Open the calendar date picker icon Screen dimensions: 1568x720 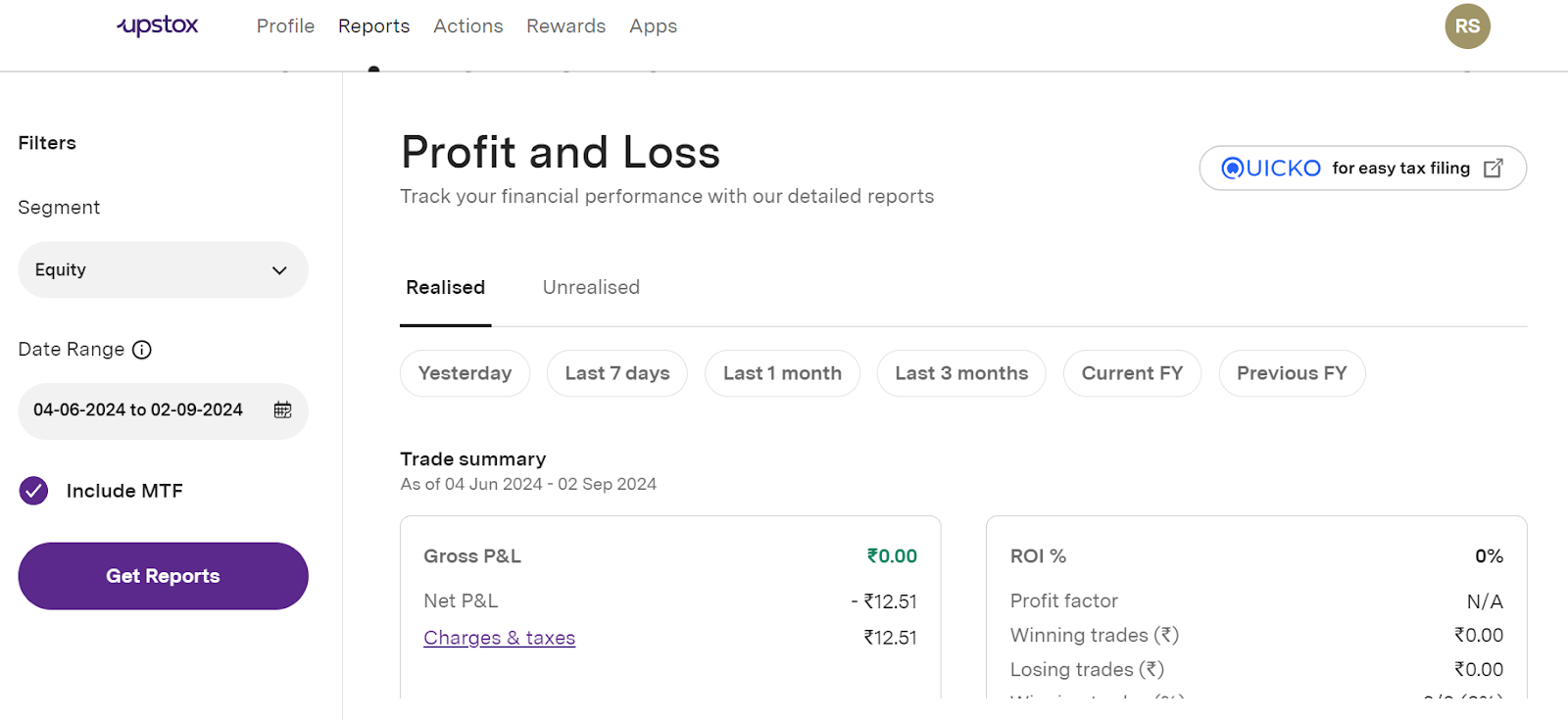[282, 410]
